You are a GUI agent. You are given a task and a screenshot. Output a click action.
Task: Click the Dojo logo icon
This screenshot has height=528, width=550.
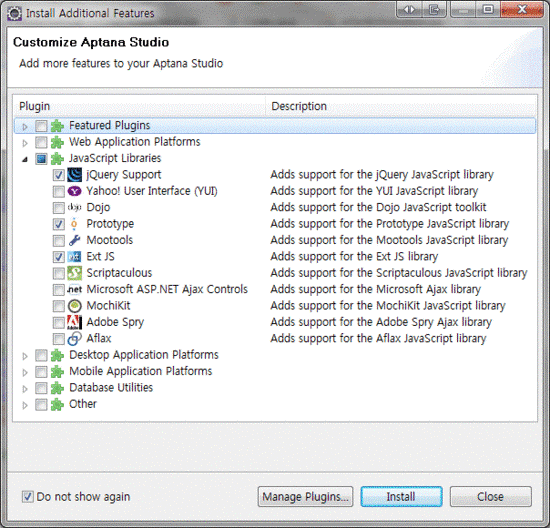(74, 207)
